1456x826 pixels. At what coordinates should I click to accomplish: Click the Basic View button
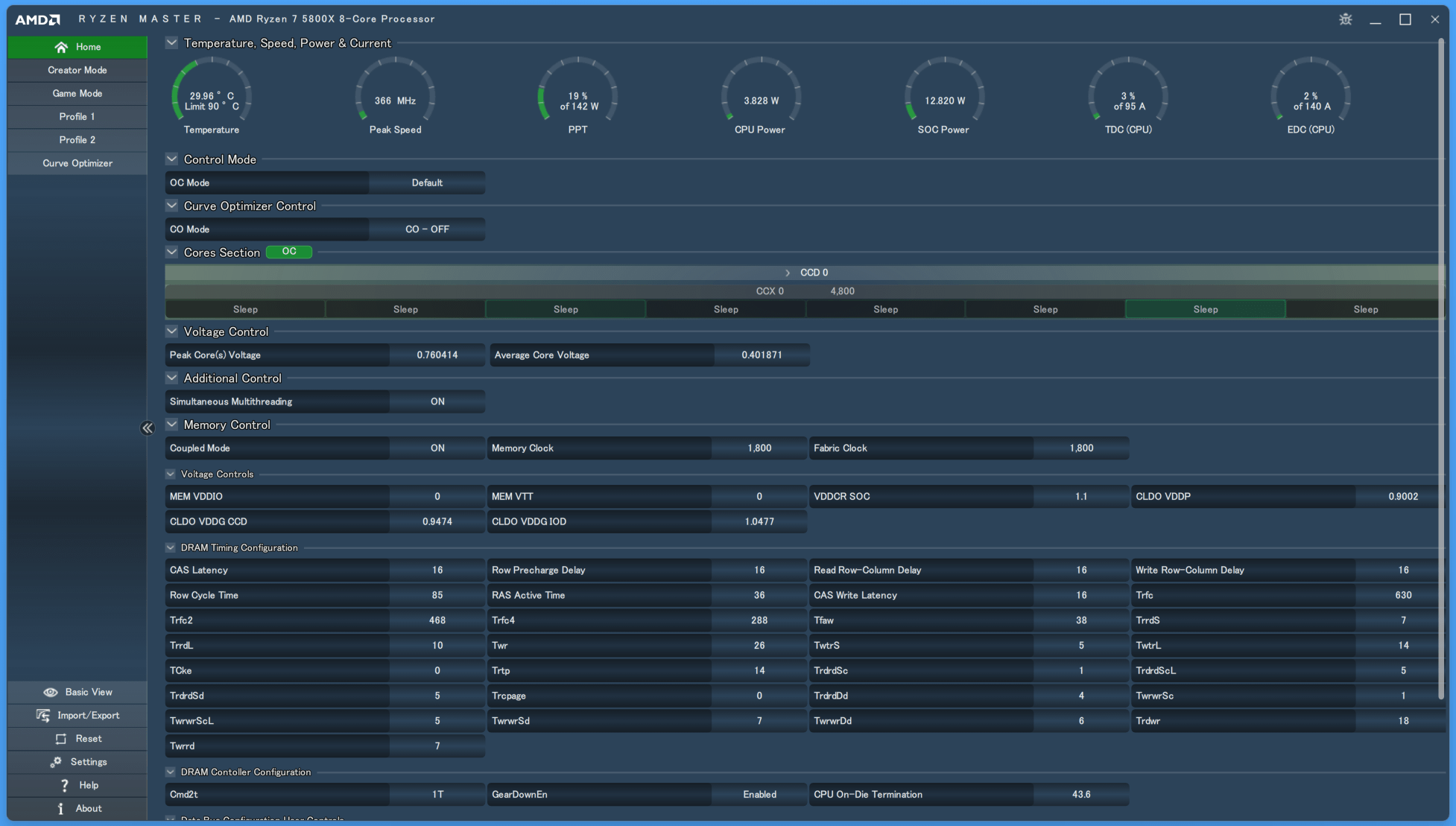[x=77, y=692]
